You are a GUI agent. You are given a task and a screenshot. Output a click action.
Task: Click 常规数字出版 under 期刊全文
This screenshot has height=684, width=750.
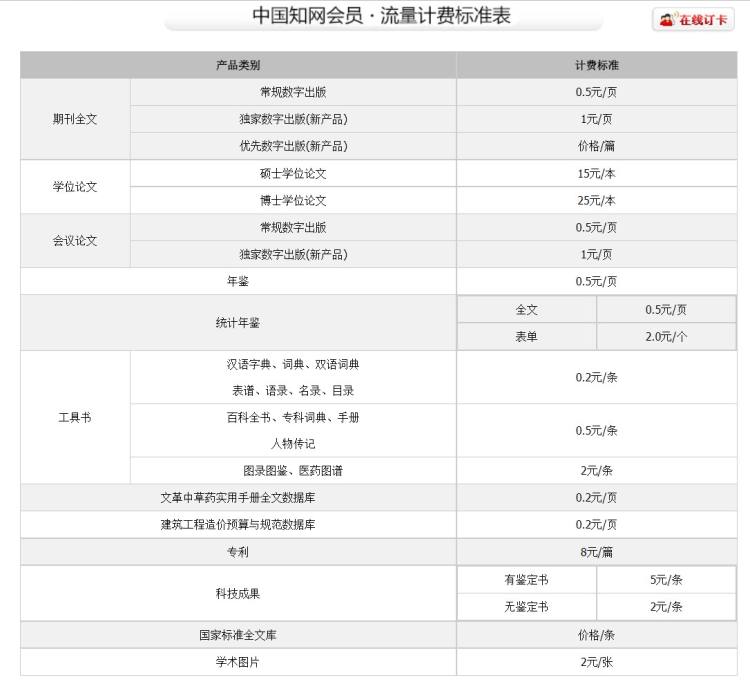[293, 92]
